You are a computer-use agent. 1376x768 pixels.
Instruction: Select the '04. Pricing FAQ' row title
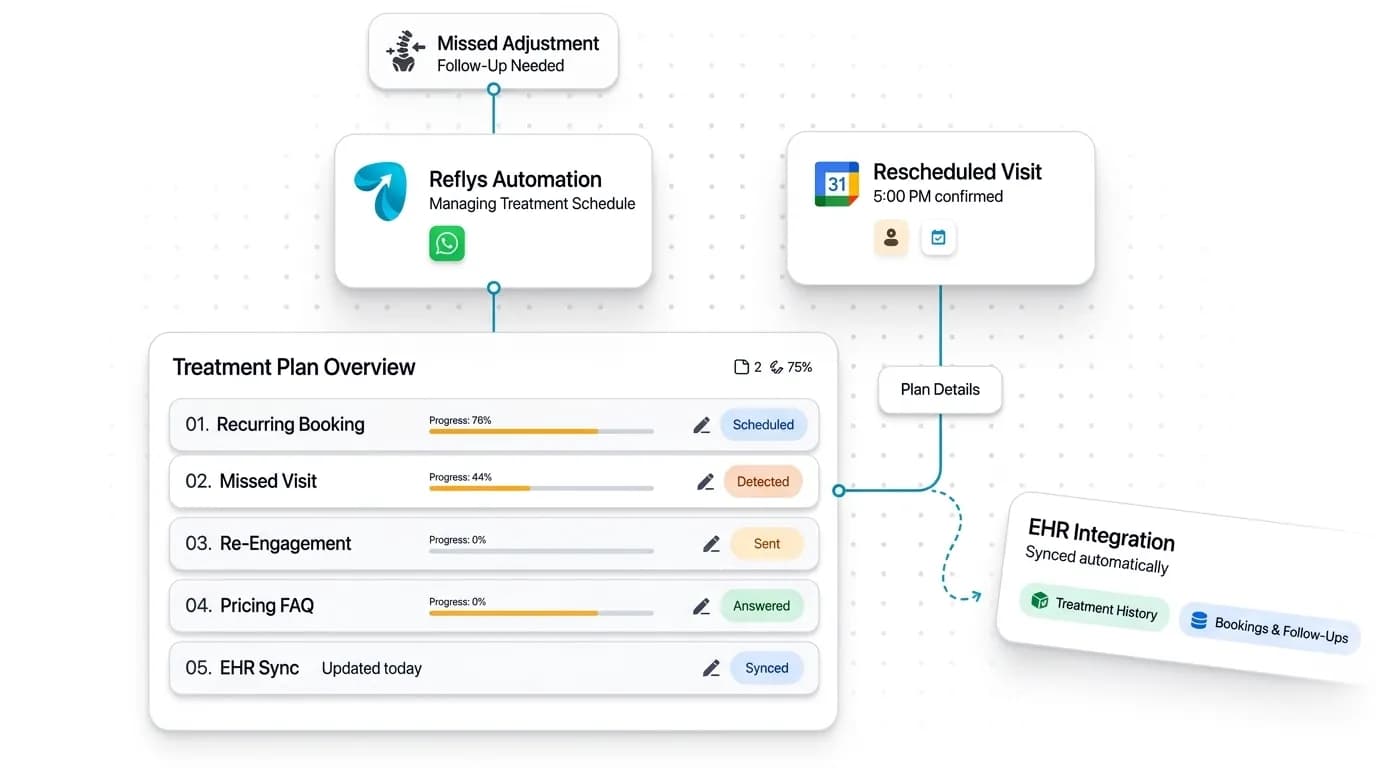(249, 605)
